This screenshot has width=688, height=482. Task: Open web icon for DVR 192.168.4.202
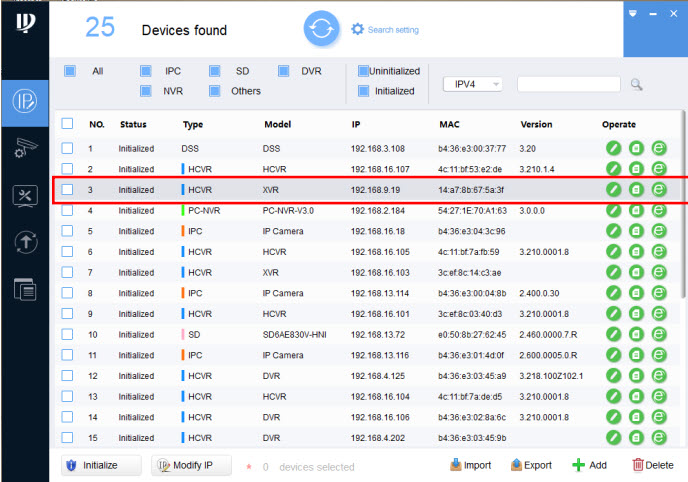[x=659, y=437]
